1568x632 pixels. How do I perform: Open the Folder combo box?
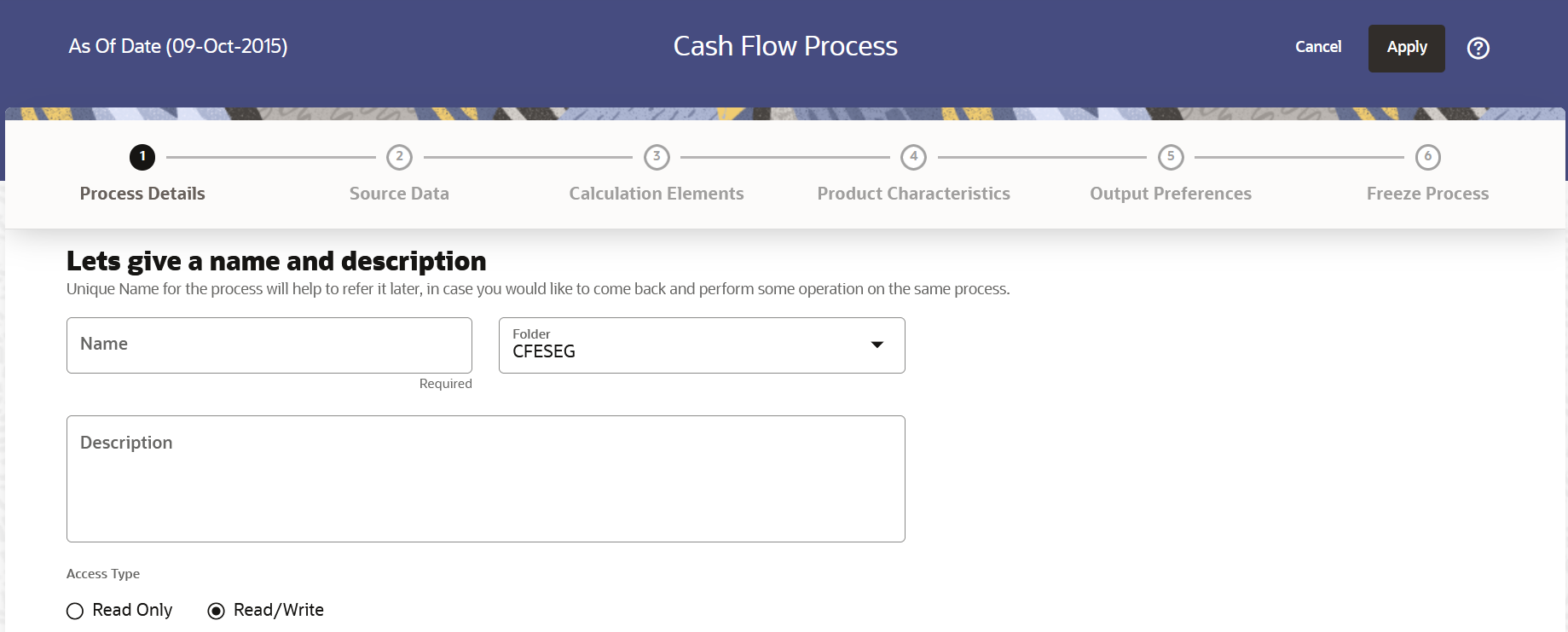701,345
